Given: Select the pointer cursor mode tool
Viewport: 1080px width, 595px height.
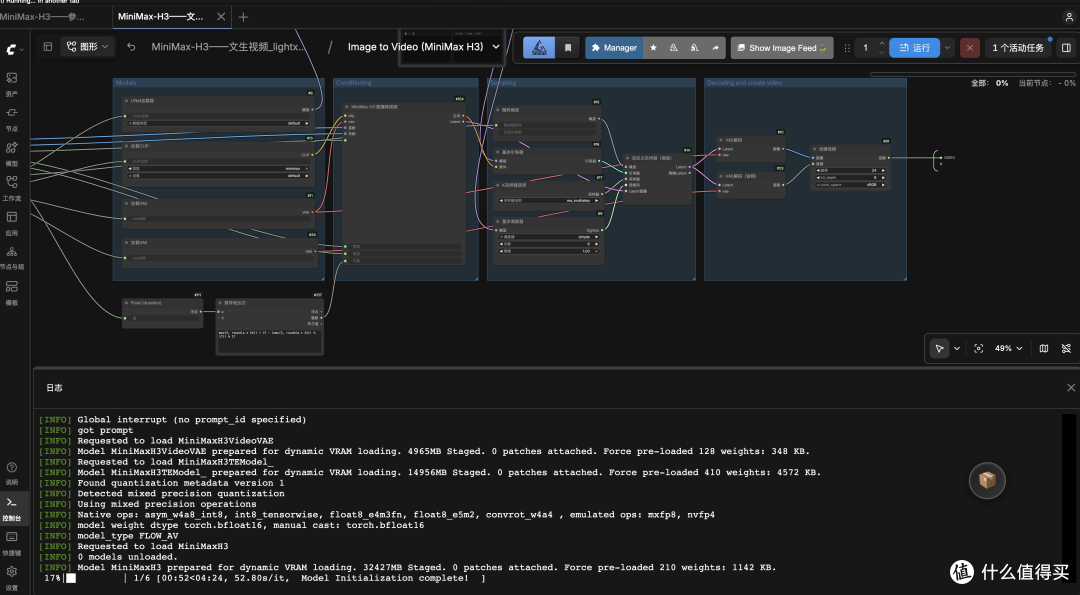Looking at the screenshot, I should click(x=939, y=348).
